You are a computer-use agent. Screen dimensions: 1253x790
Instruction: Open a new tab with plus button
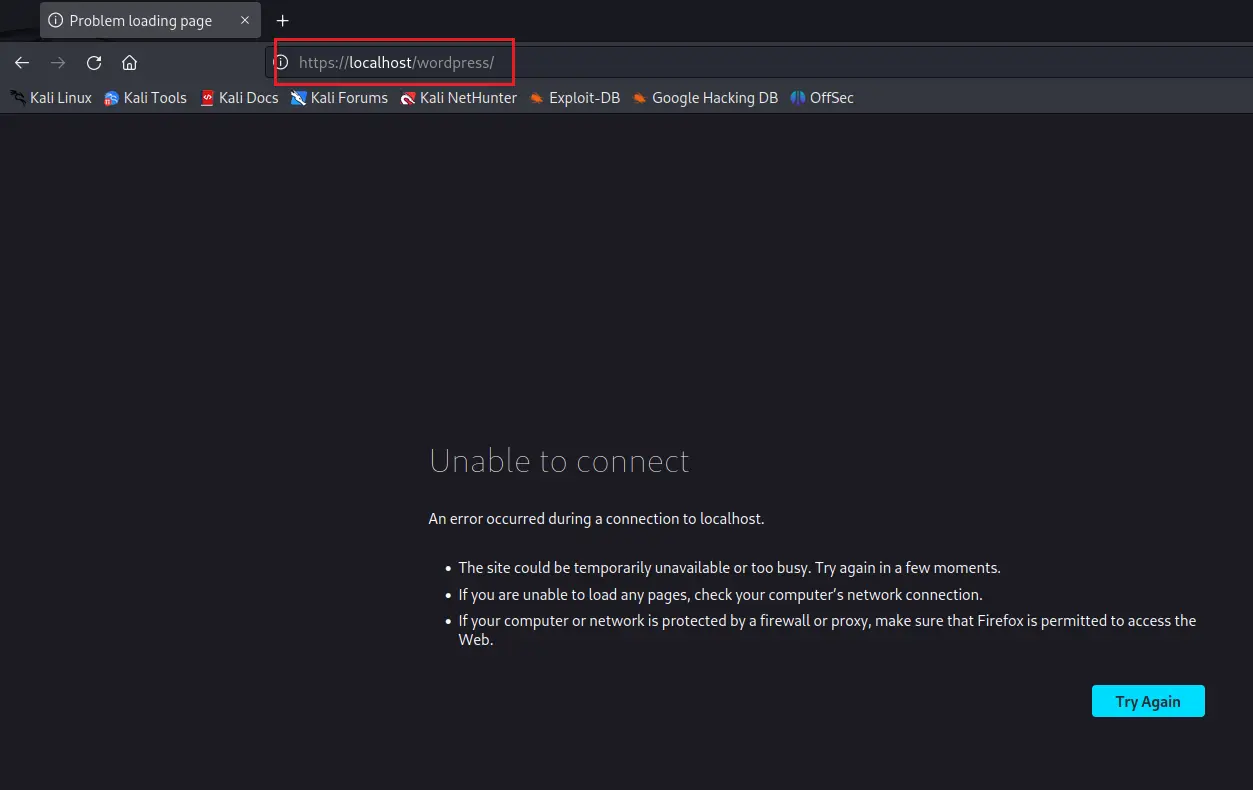(x=283, y=21)
